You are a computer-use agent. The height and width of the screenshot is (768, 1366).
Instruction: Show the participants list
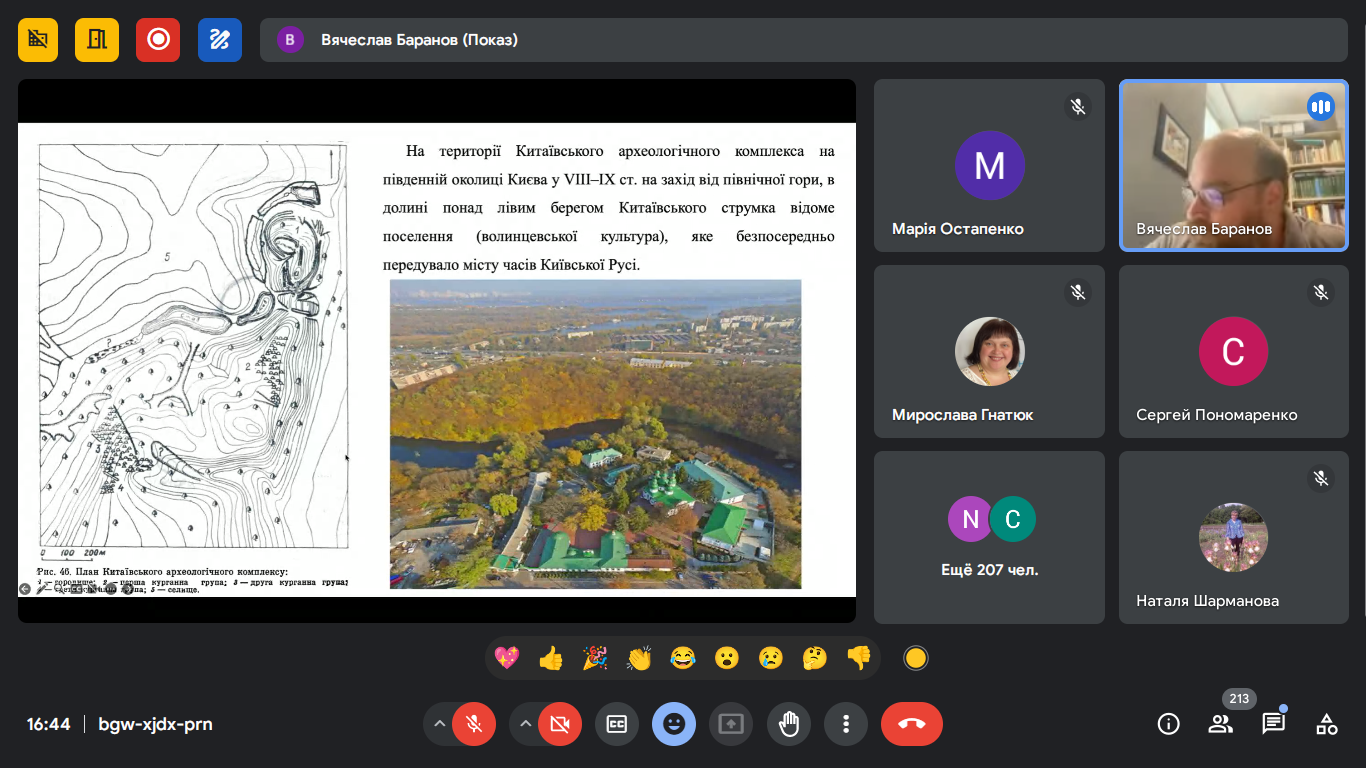point(1220,724)
